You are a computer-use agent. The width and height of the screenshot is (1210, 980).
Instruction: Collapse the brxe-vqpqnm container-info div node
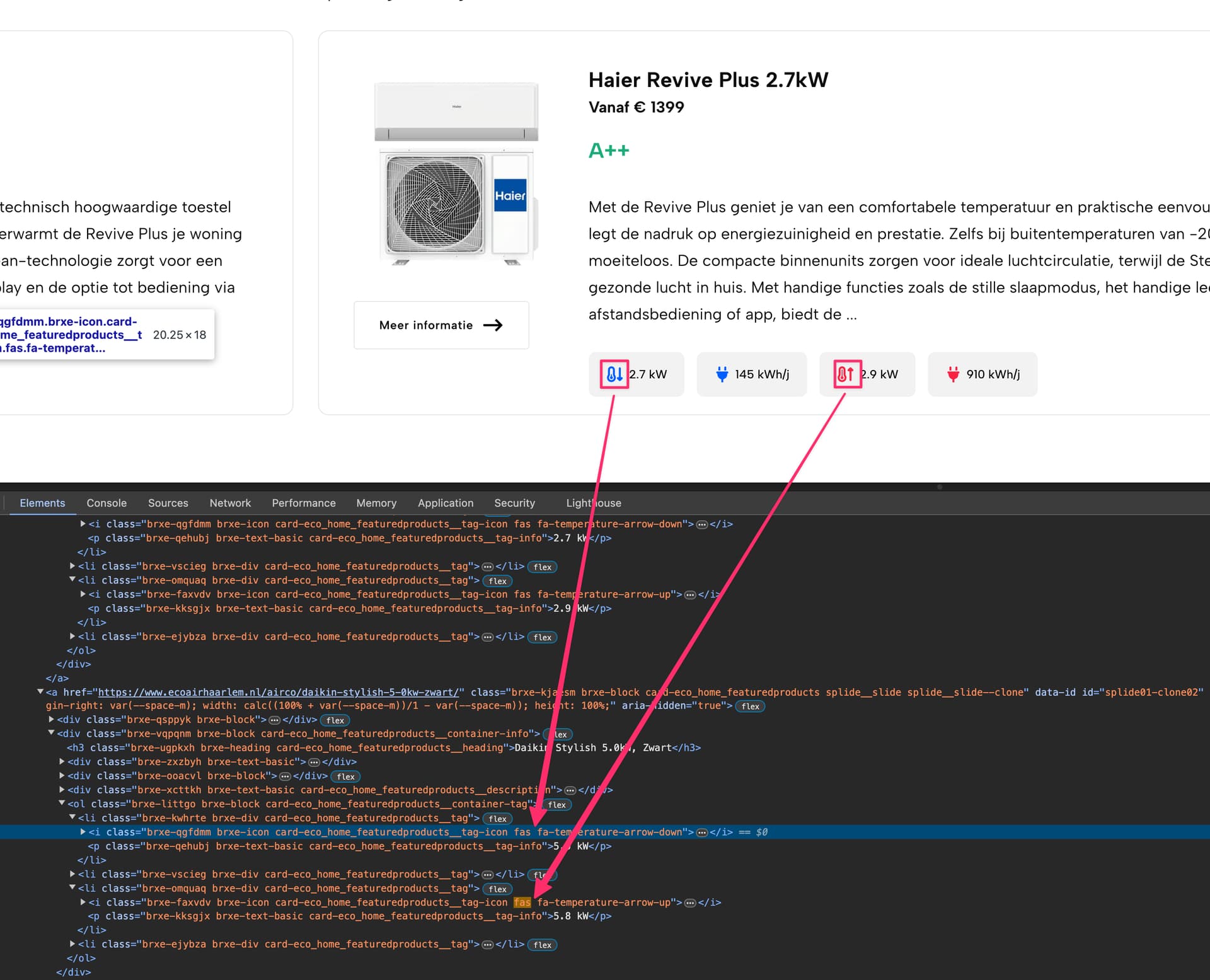51,734
